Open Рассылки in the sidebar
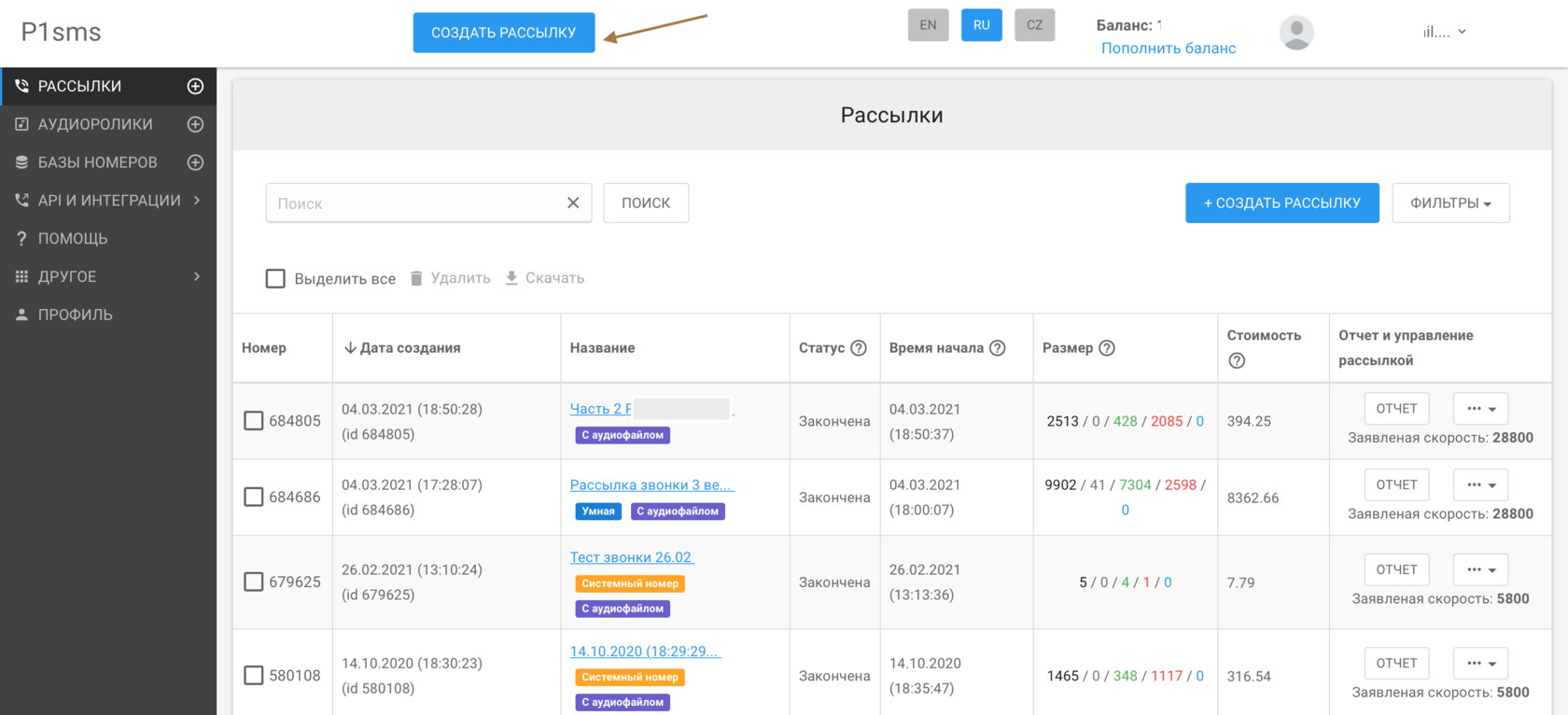Image resolution: width=1568 pixels, height=715 pixels. [80, 86]
